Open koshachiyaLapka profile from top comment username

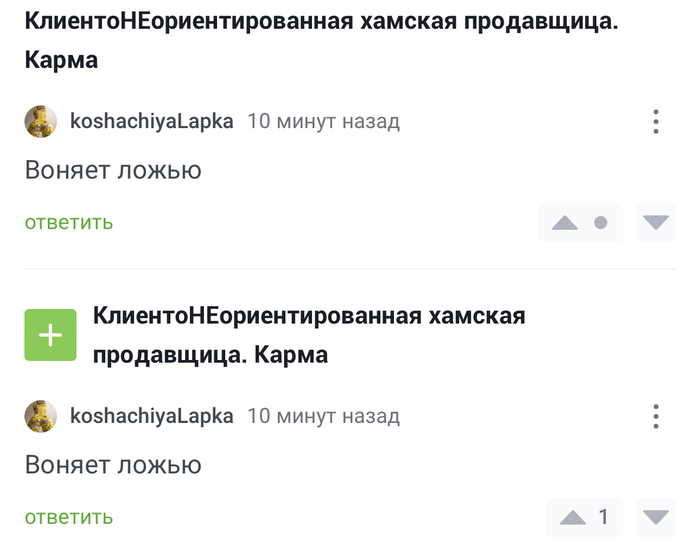click(152, 122)
